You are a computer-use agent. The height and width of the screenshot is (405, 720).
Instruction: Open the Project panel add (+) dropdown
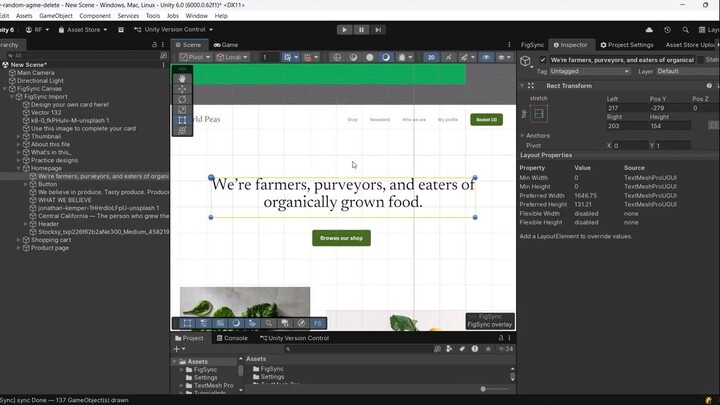pyautogui.click(x=179, y=349)
